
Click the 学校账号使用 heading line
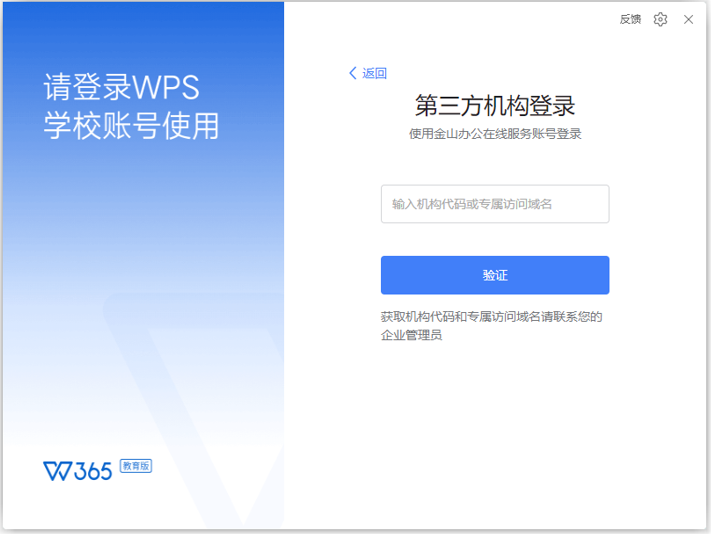(x=131, y=127)
